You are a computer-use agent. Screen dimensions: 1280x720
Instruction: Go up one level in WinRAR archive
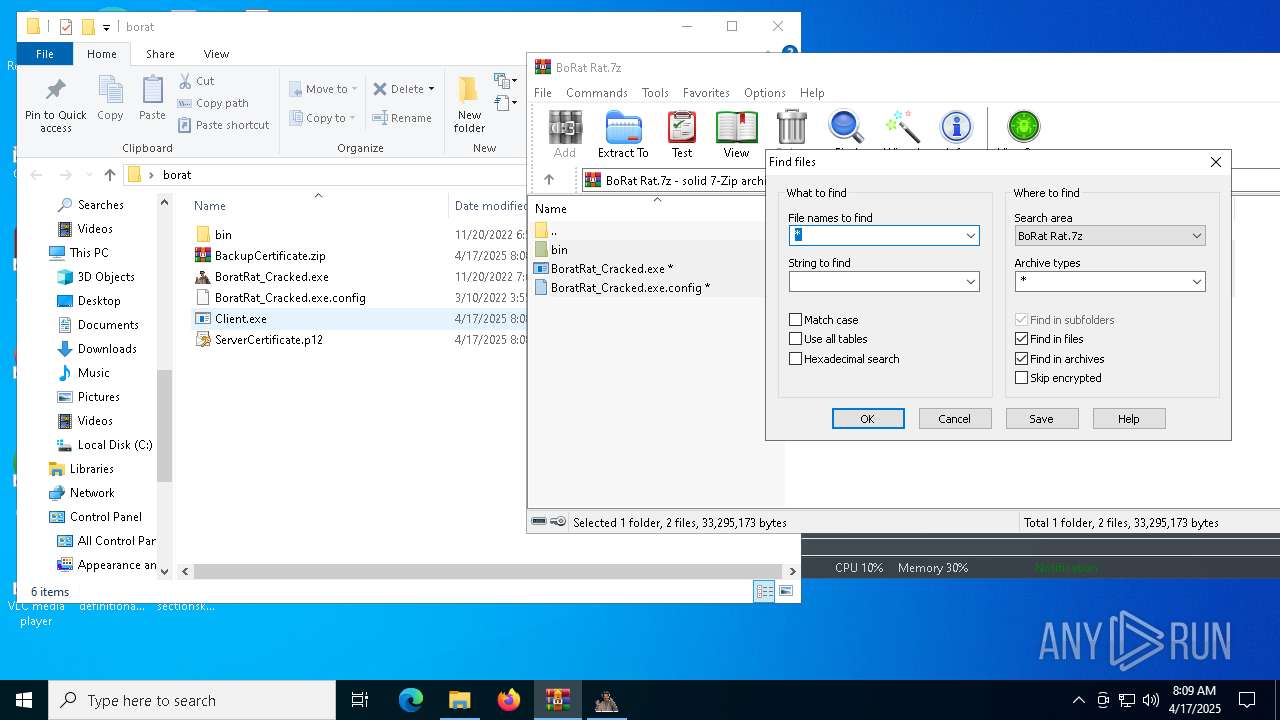pos(549,180)
